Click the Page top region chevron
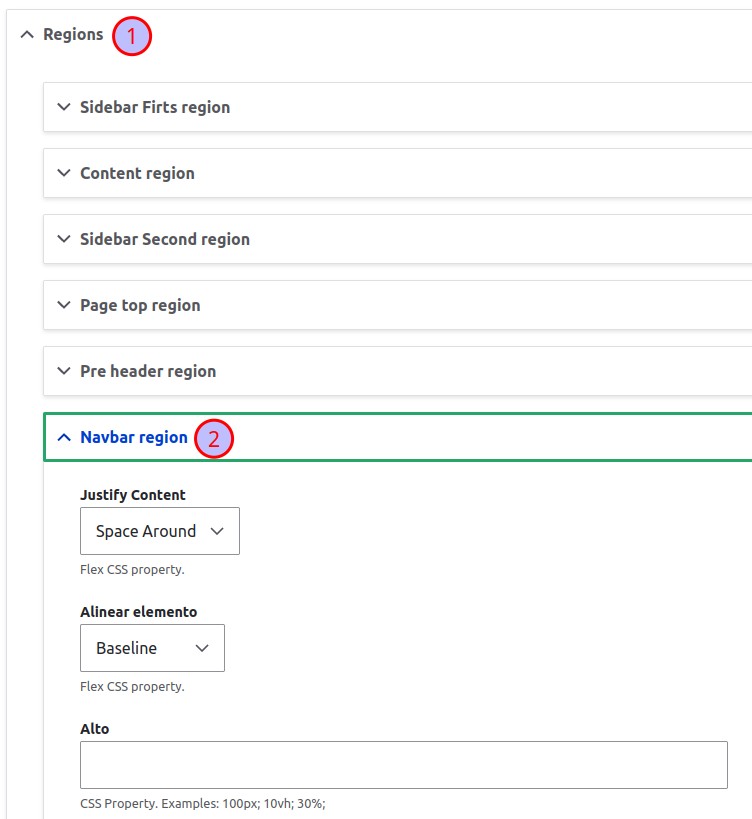This screenshot has height=819, width=752. point(64,305)
